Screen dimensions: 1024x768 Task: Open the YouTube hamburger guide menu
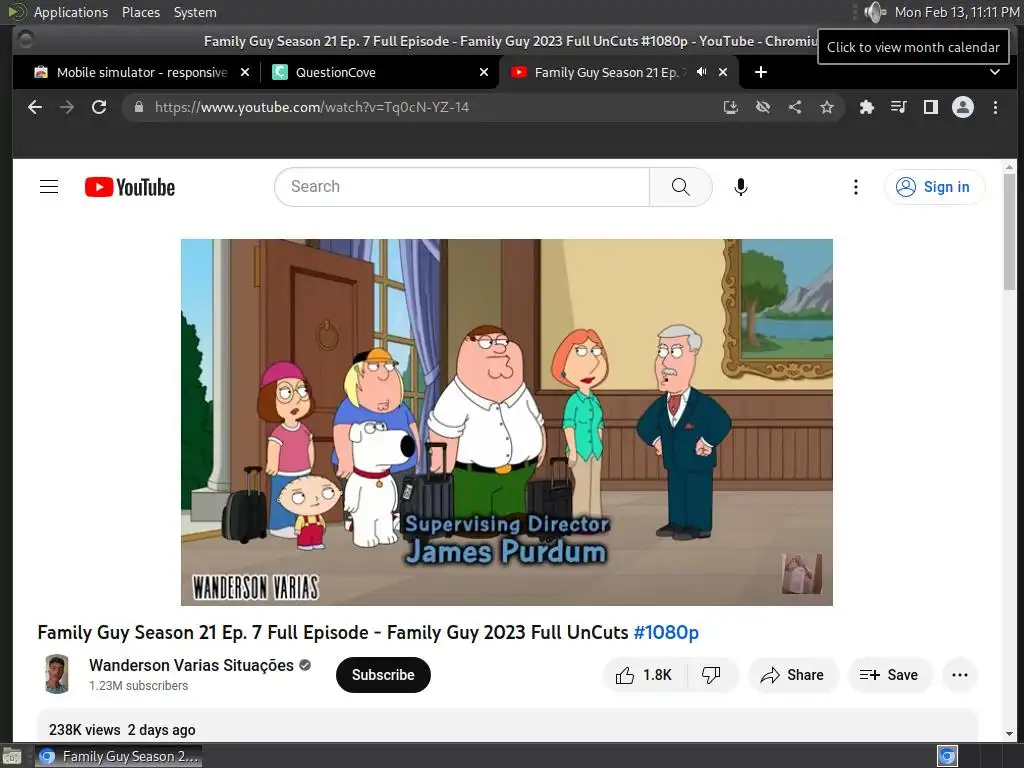49,187
